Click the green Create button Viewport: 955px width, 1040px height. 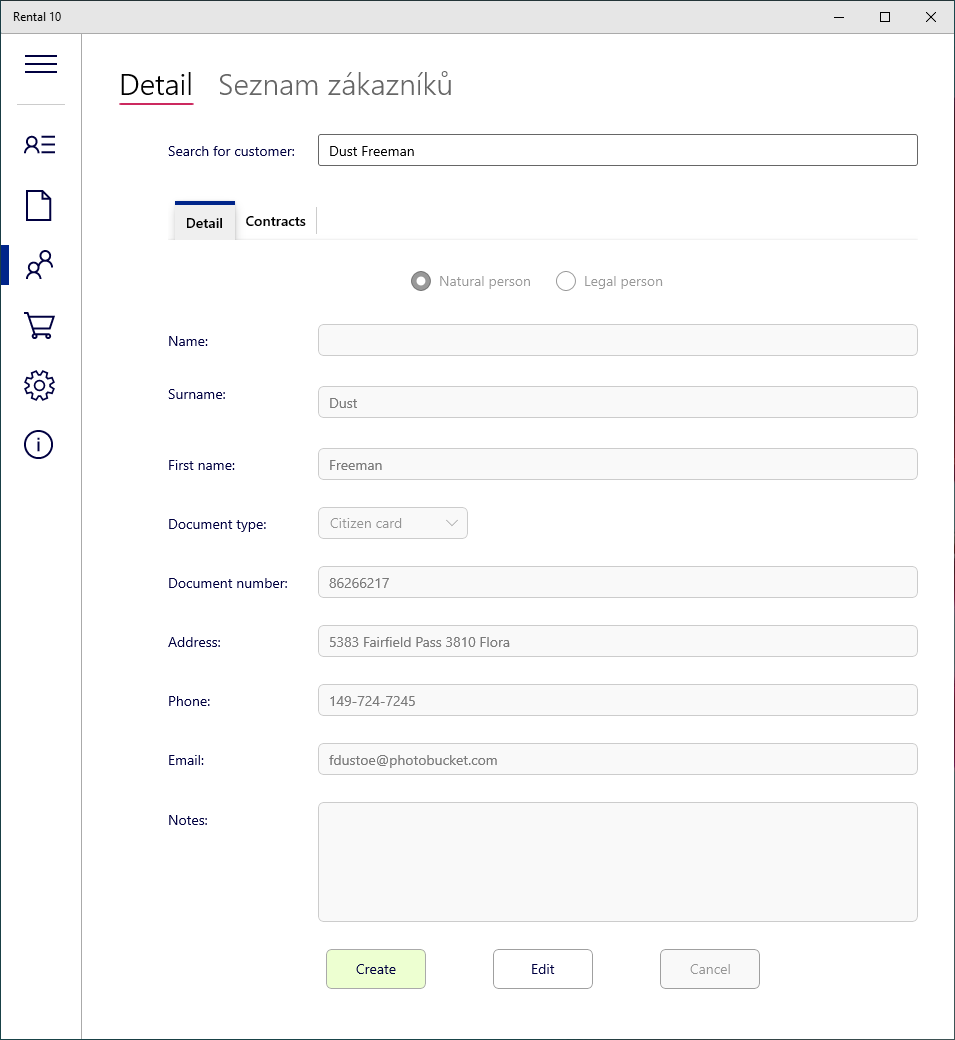coord(376,969)
